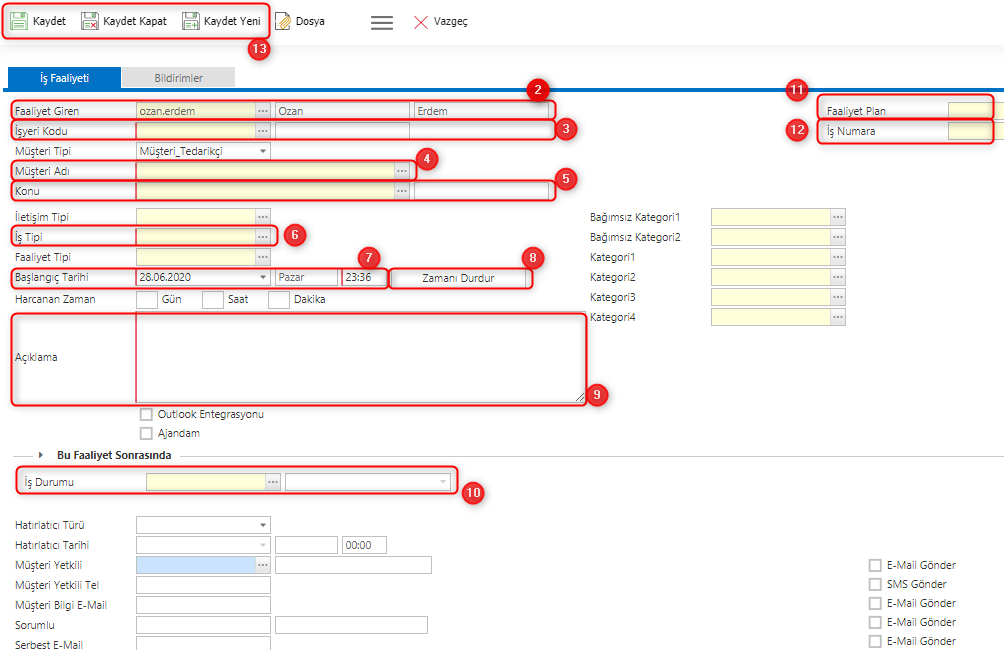
Task: Click the Zamanı Durdur button
Action: tap(460, 277)
